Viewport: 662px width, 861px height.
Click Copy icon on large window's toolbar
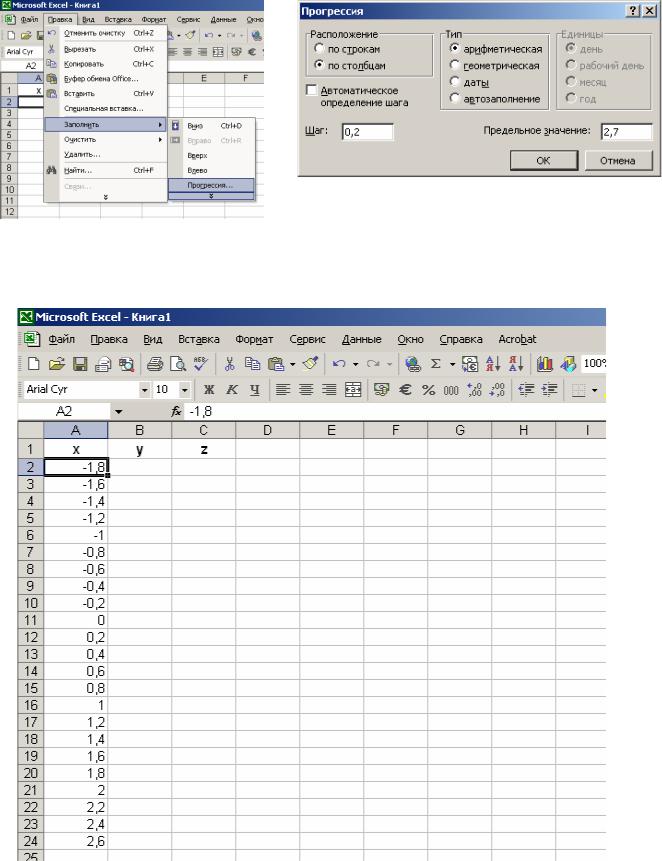pyautogui.click(x=253, y=364)
